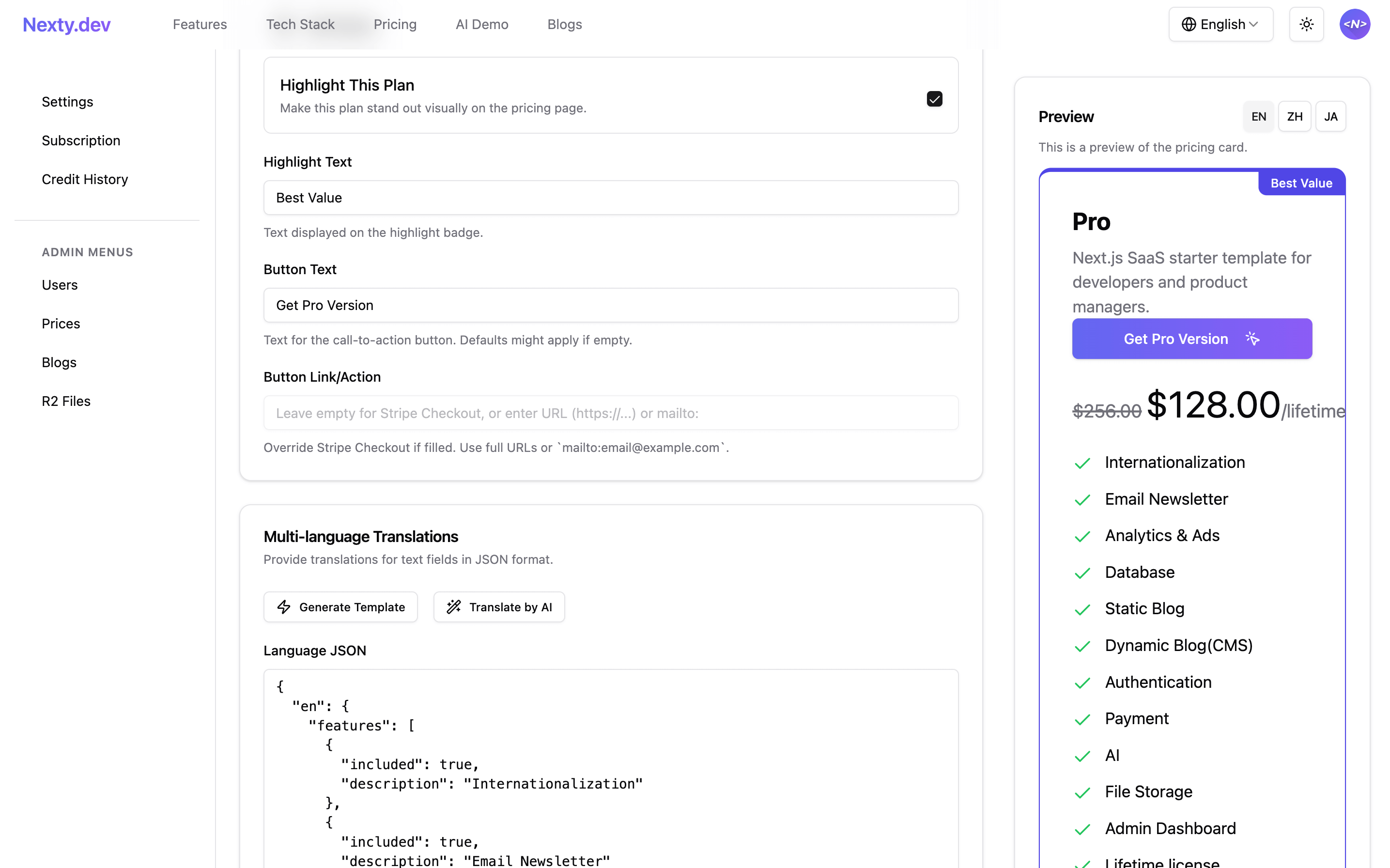Open the AI Demo nav item
The height and width of the screenshot is (868, 1390).
[482, 24]
